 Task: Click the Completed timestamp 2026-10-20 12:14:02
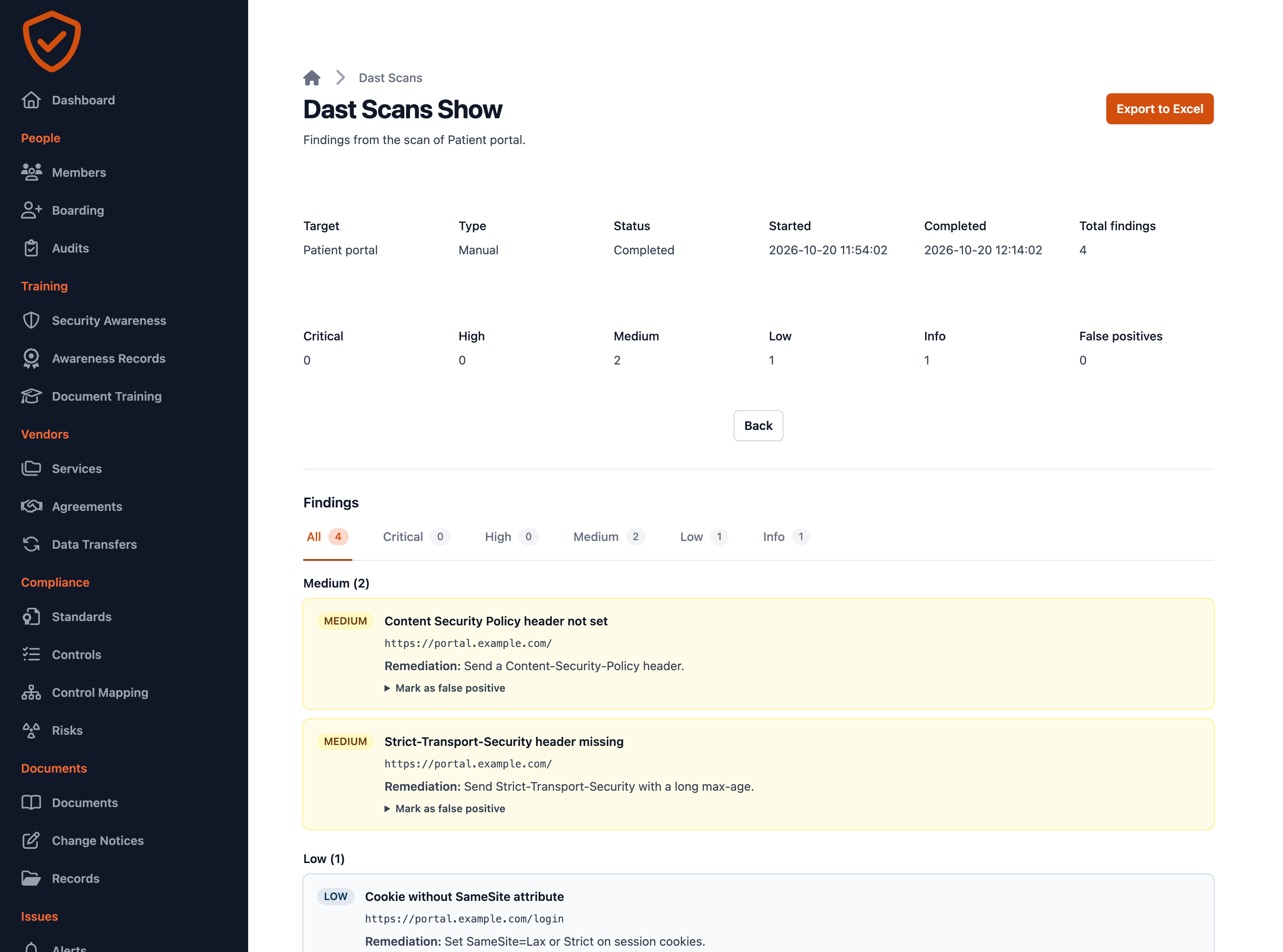tap(983, 250)
